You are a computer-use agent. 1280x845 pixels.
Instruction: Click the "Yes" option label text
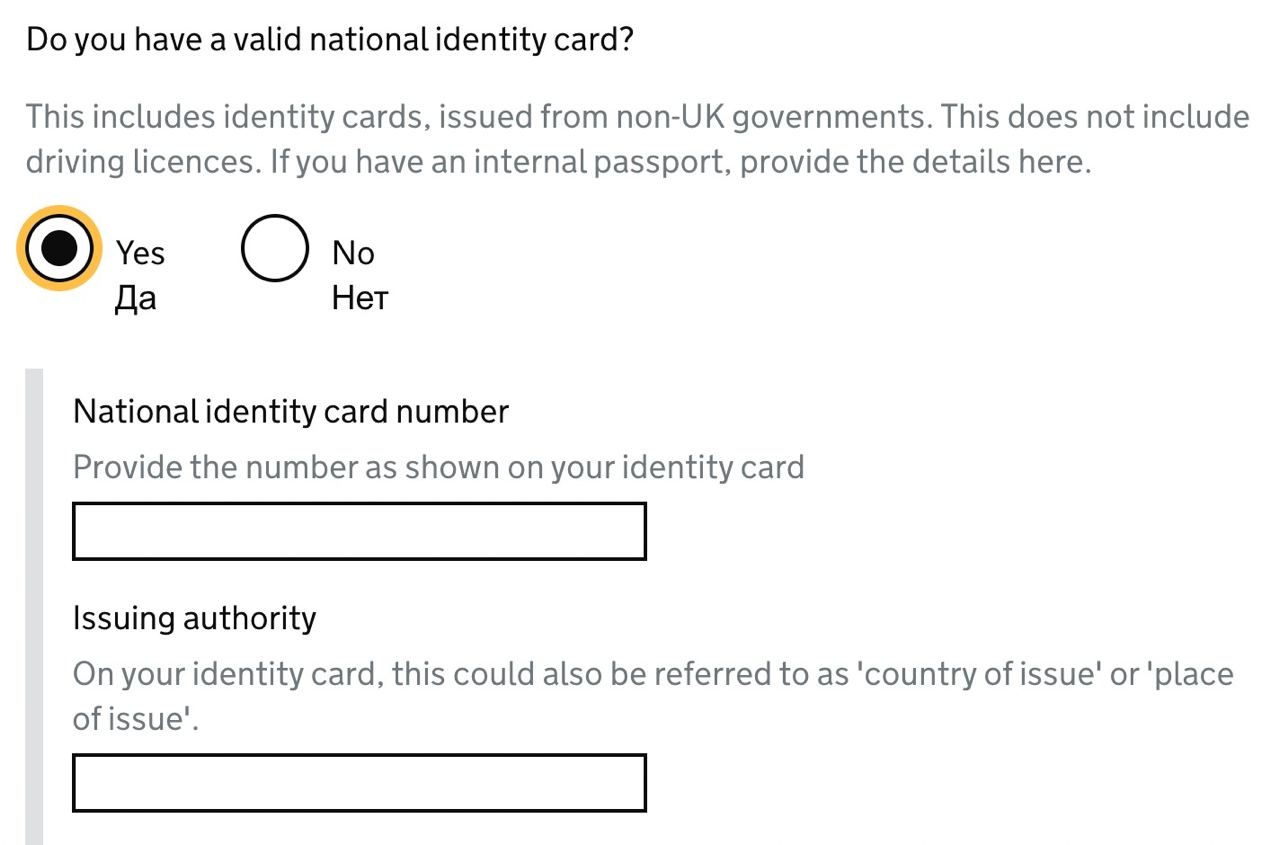pyautogui.click(x=140, y=253)
